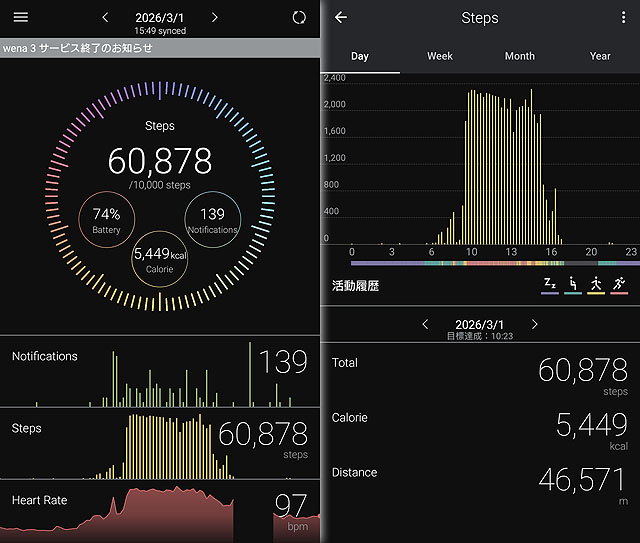Go back from Steps screen

(341, 18)
